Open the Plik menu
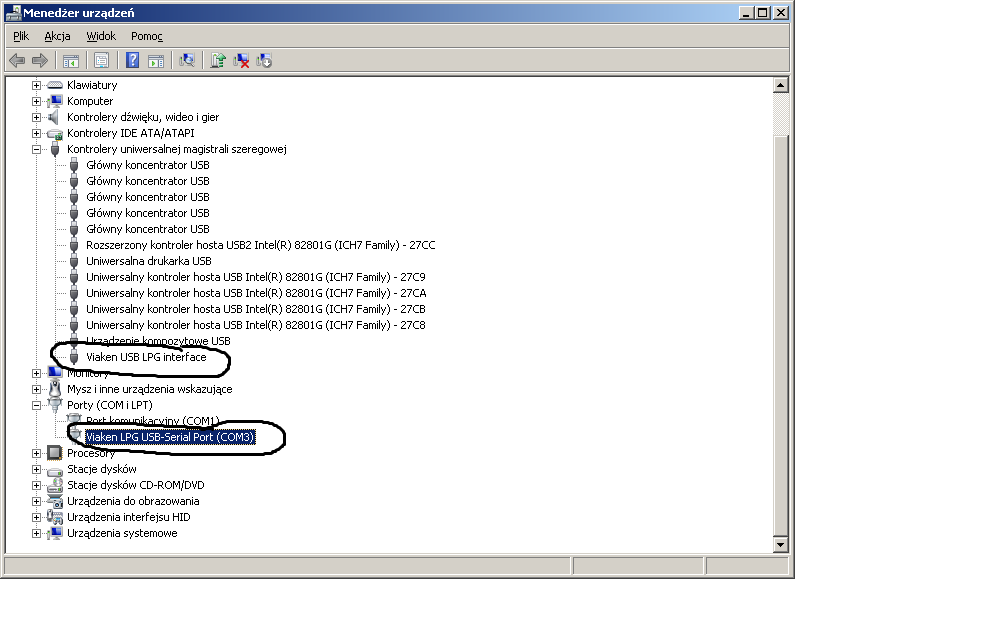This screenshot has height=630, width=1008. (x=21, y=36)
